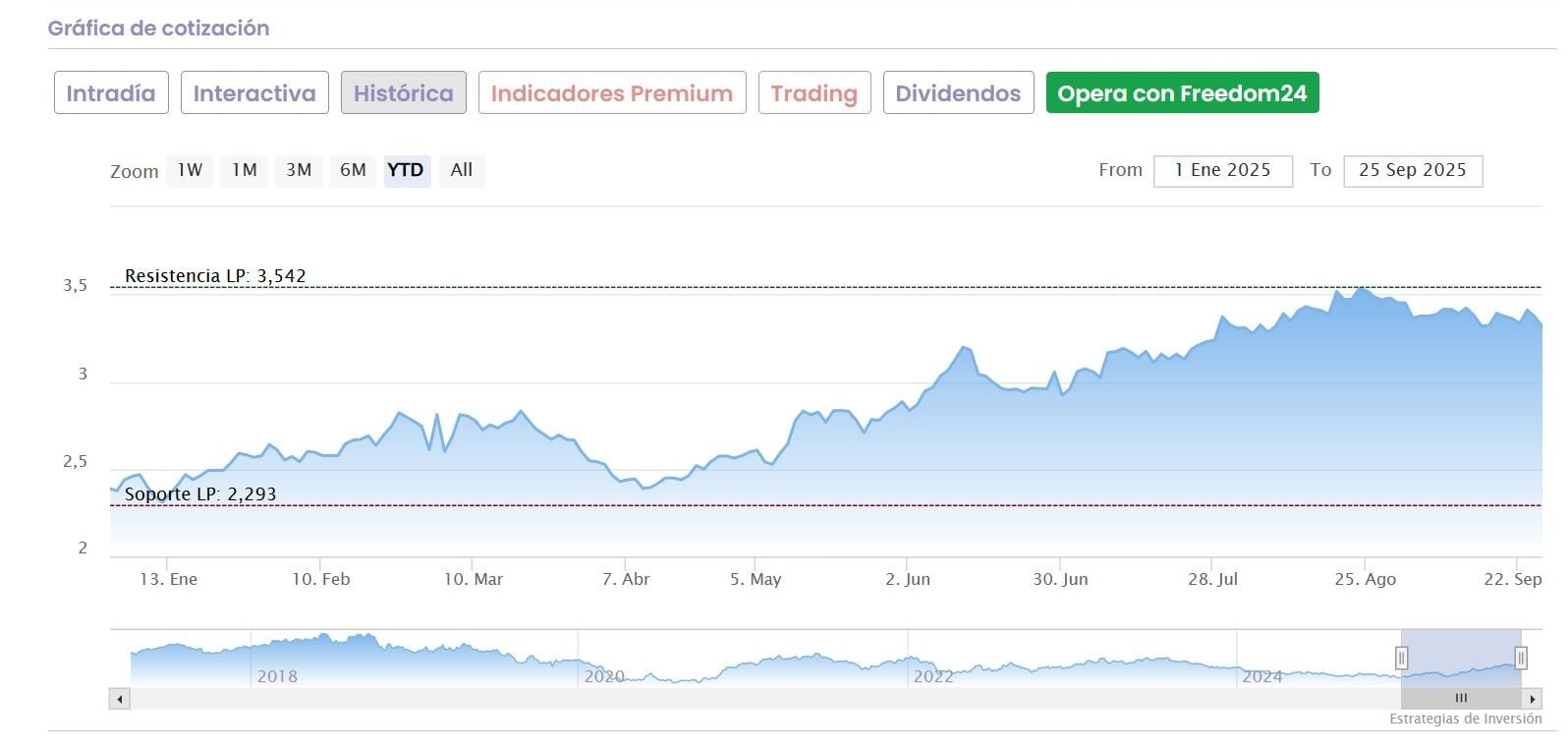
Task: Go to the Trading tab
Action: [x=814, y=93]
